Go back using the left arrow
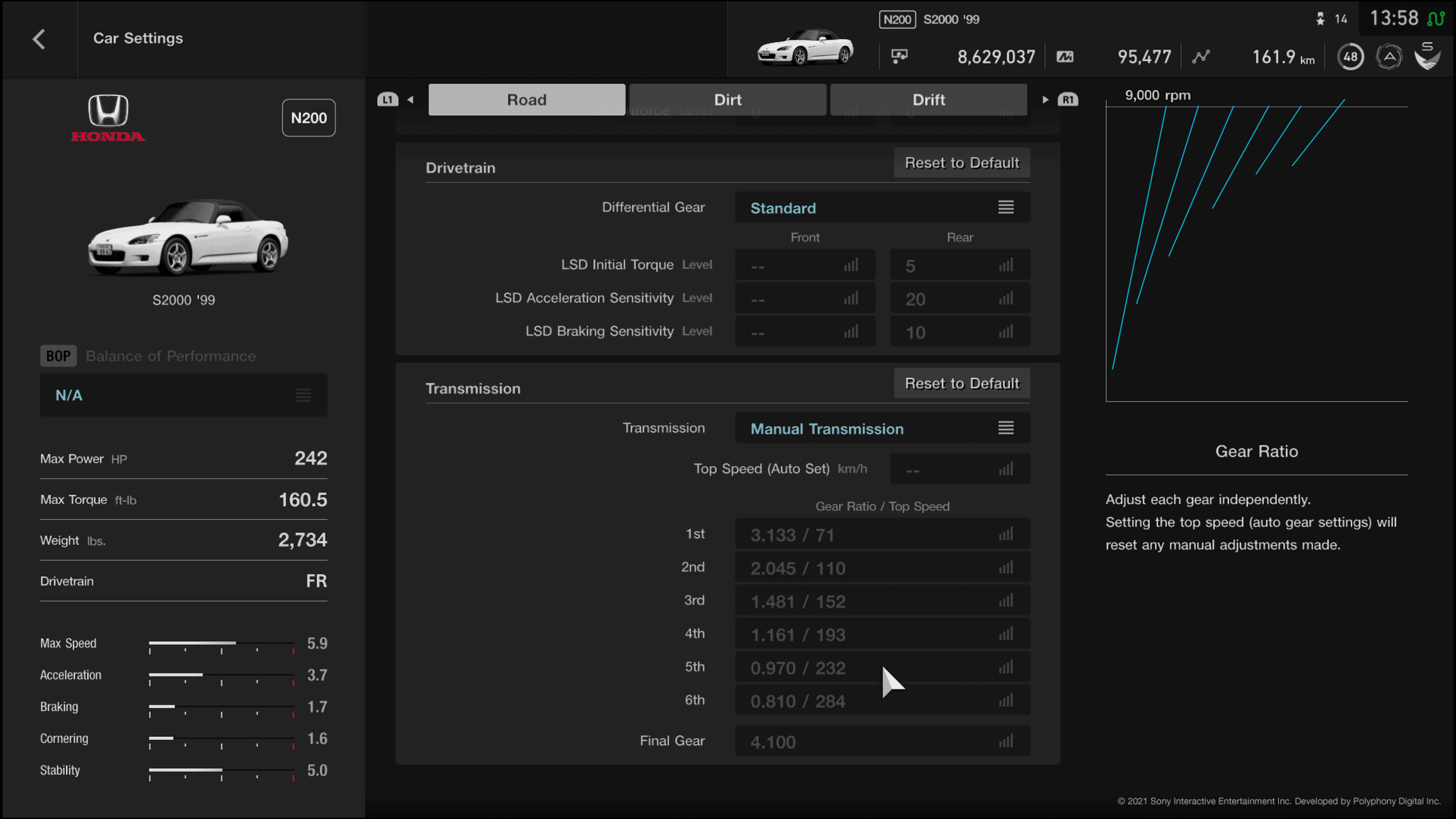The width and height of the screenshot is (1456, 819). click(x=38, y=39)
